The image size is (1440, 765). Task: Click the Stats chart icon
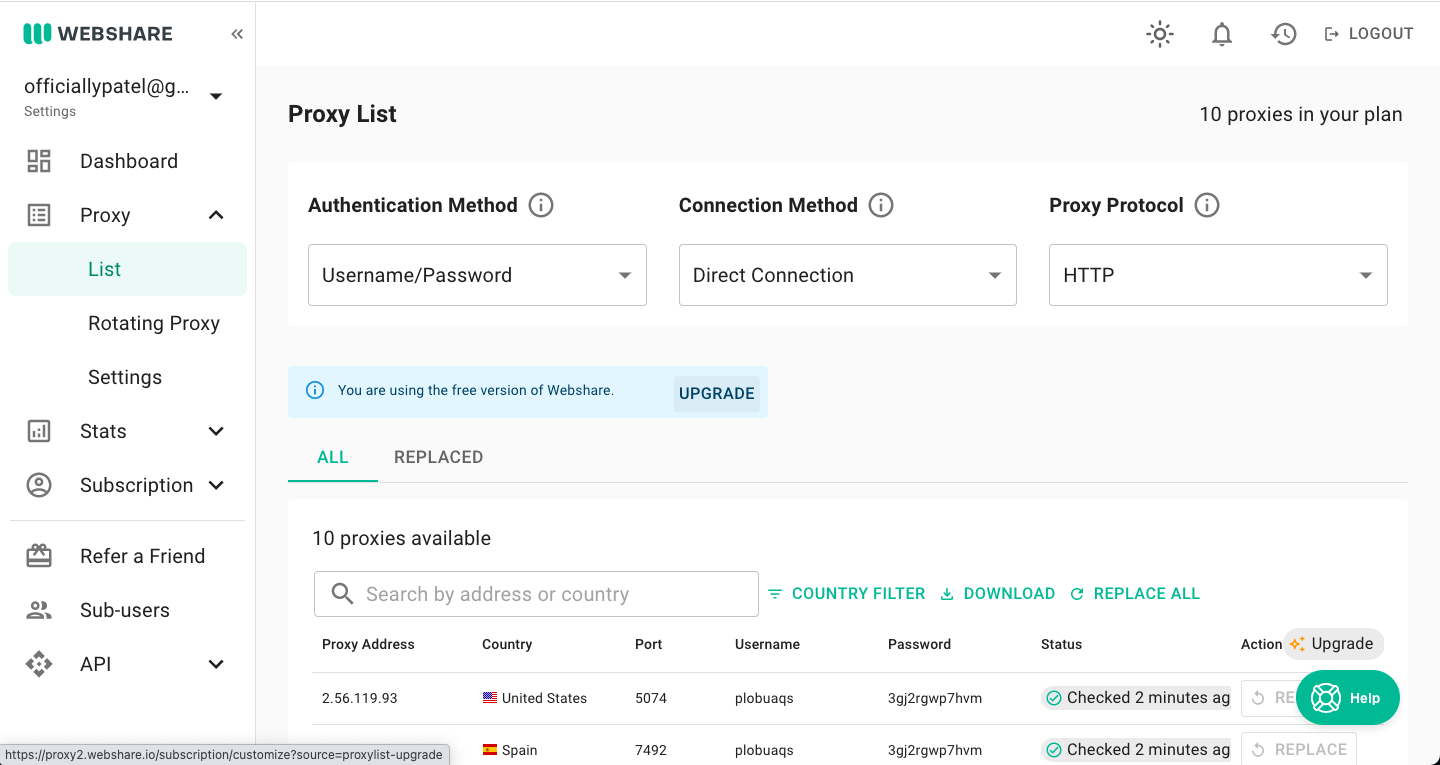coord(39,431)
